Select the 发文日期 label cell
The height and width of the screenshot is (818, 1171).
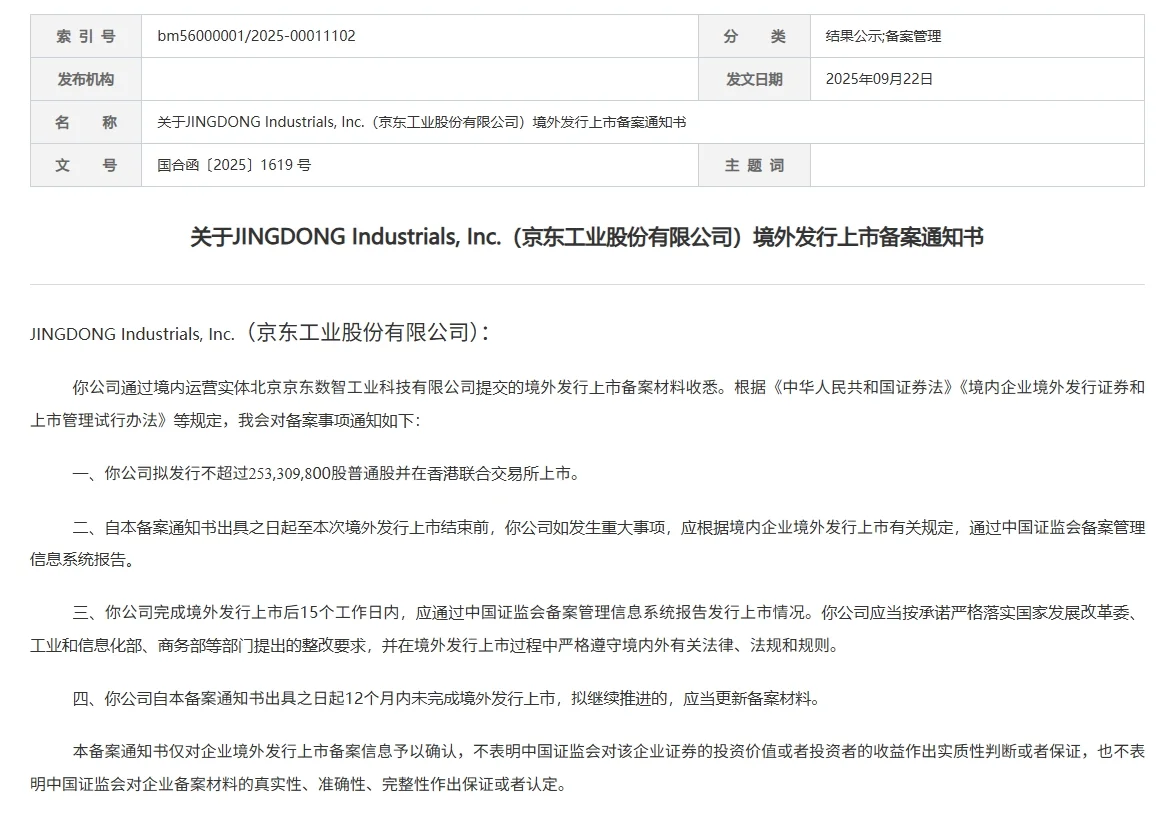[x=755, y=79]
